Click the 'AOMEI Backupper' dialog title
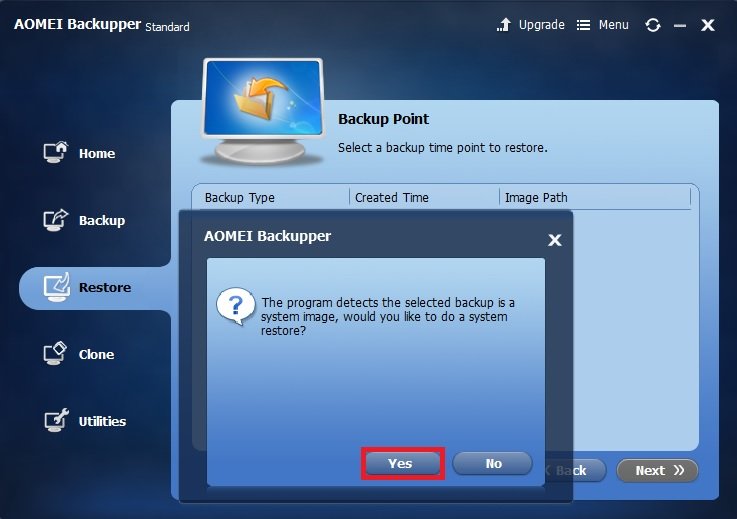Screen dimensions: 737x519 (267, 236)
